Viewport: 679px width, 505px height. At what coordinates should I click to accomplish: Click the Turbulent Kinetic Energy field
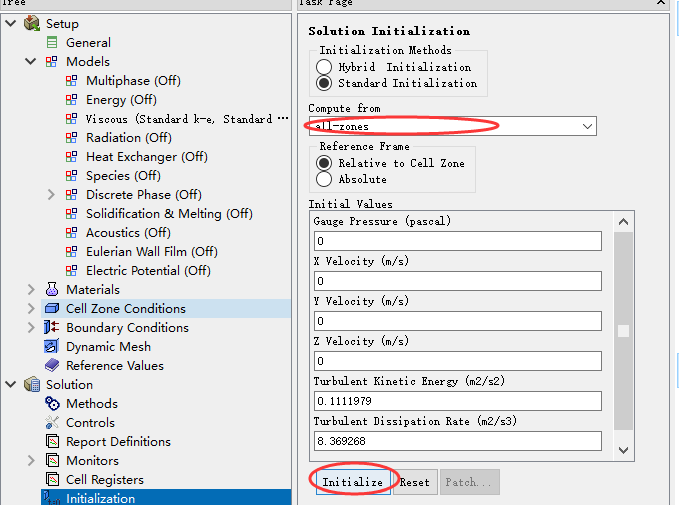[458, 401]
